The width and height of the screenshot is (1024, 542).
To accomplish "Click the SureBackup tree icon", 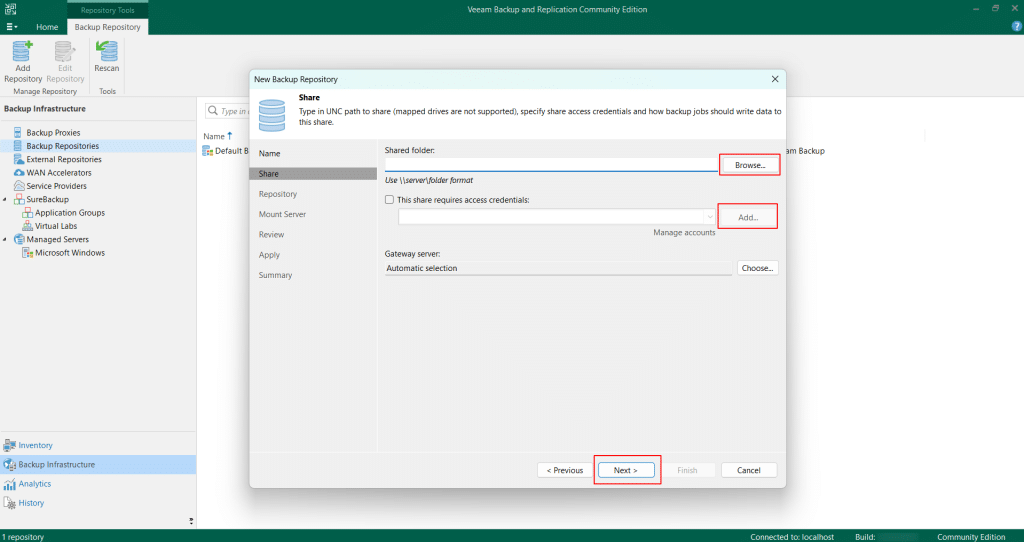I will pos(19,199).
